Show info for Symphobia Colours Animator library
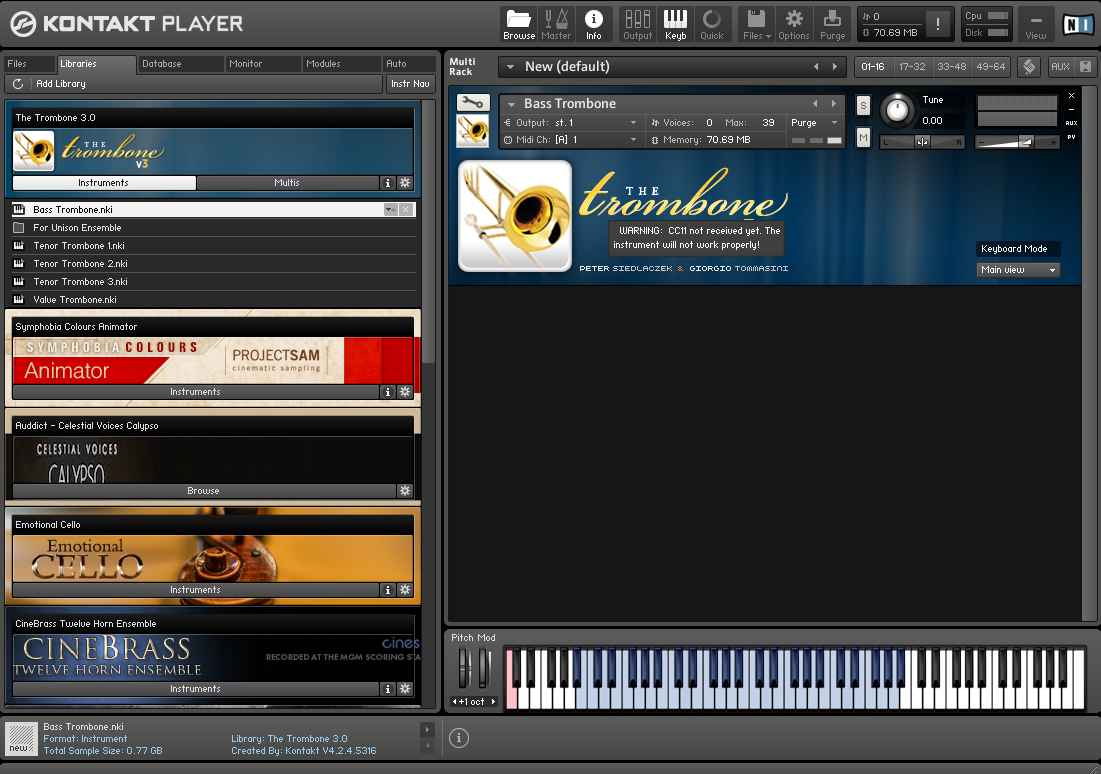The height and width of the screenshot is (774, 1101). point(388,392)
